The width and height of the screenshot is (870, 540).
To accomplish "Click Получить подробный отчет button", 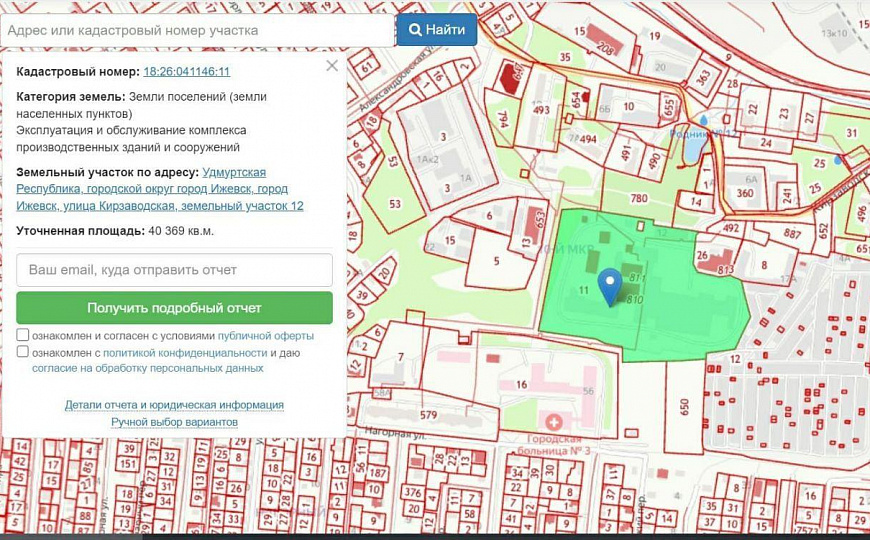I will point(174,308).
